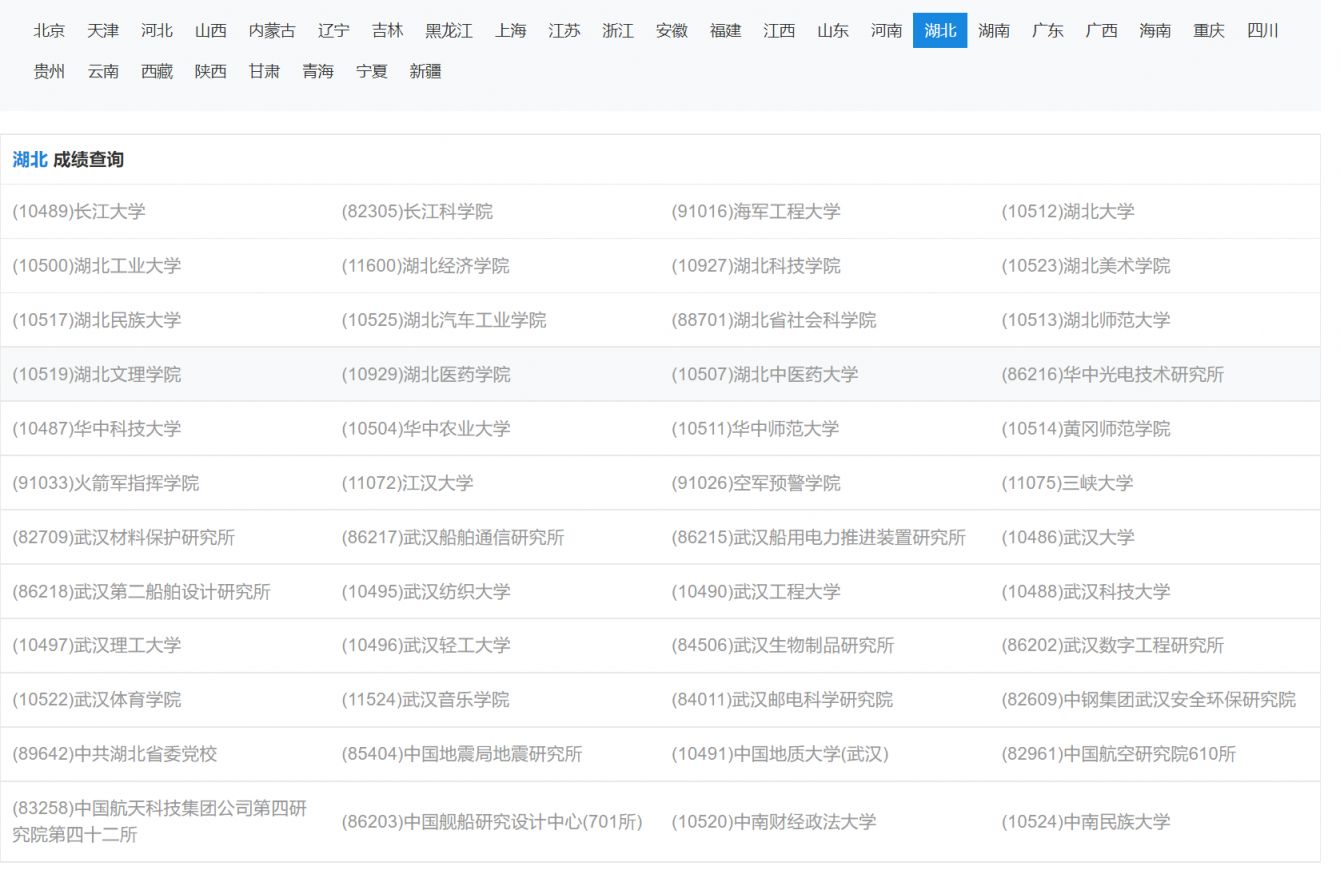1340x870 pixels.
Task: Open (10519)湖北文理学院 link
Action: pyautogui.click(x=97, y=374)
